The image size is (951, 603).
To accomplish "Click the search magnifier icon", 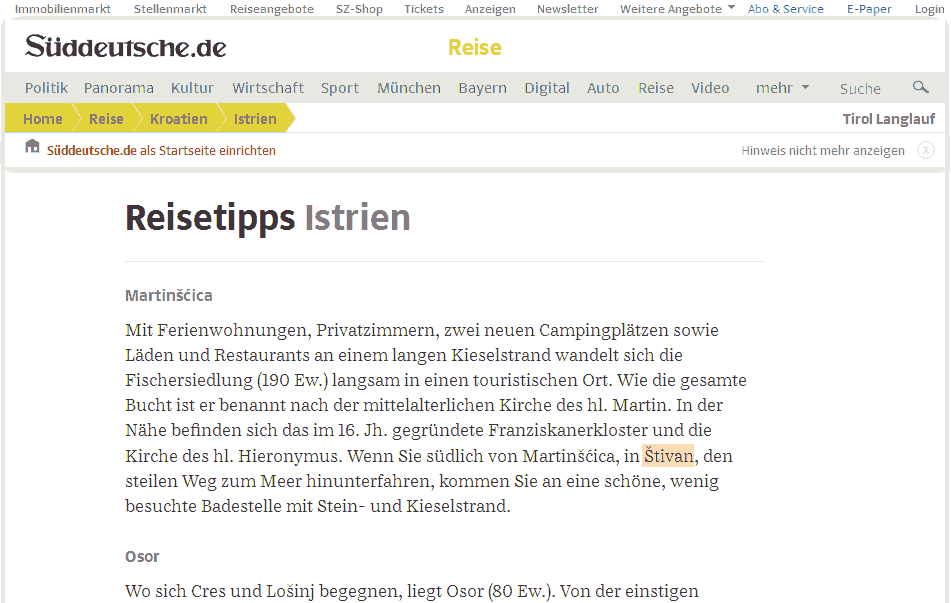I will click(921, 87).
